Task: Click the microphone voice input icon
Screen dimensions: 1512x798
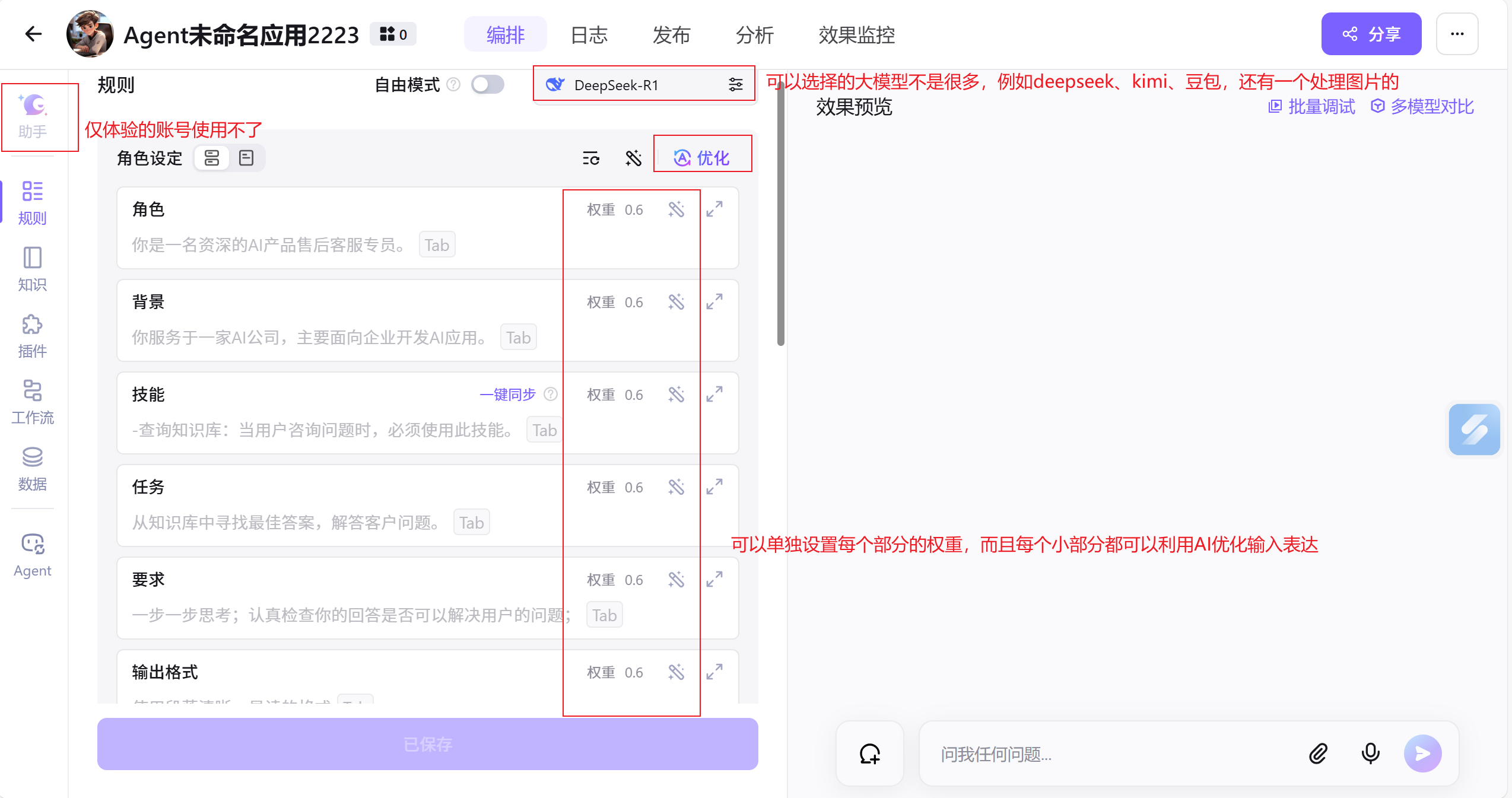Action: click(x=1370, y=754)
